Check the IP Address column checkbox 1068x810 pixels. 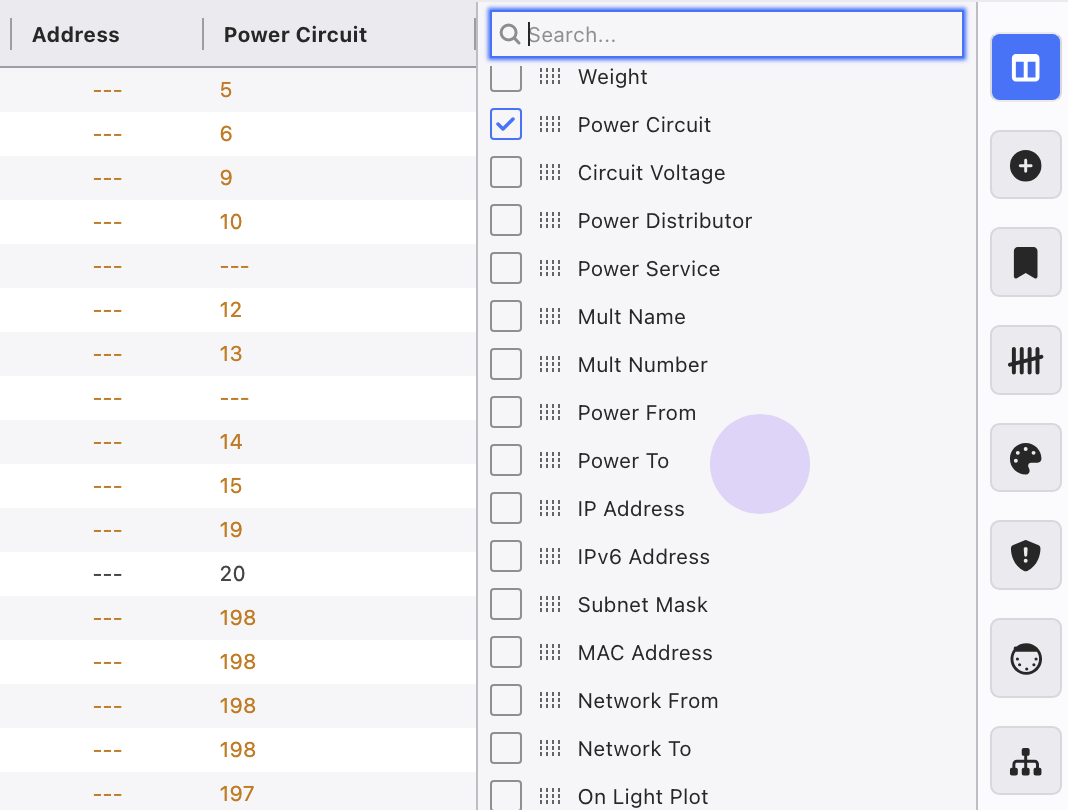506,508
